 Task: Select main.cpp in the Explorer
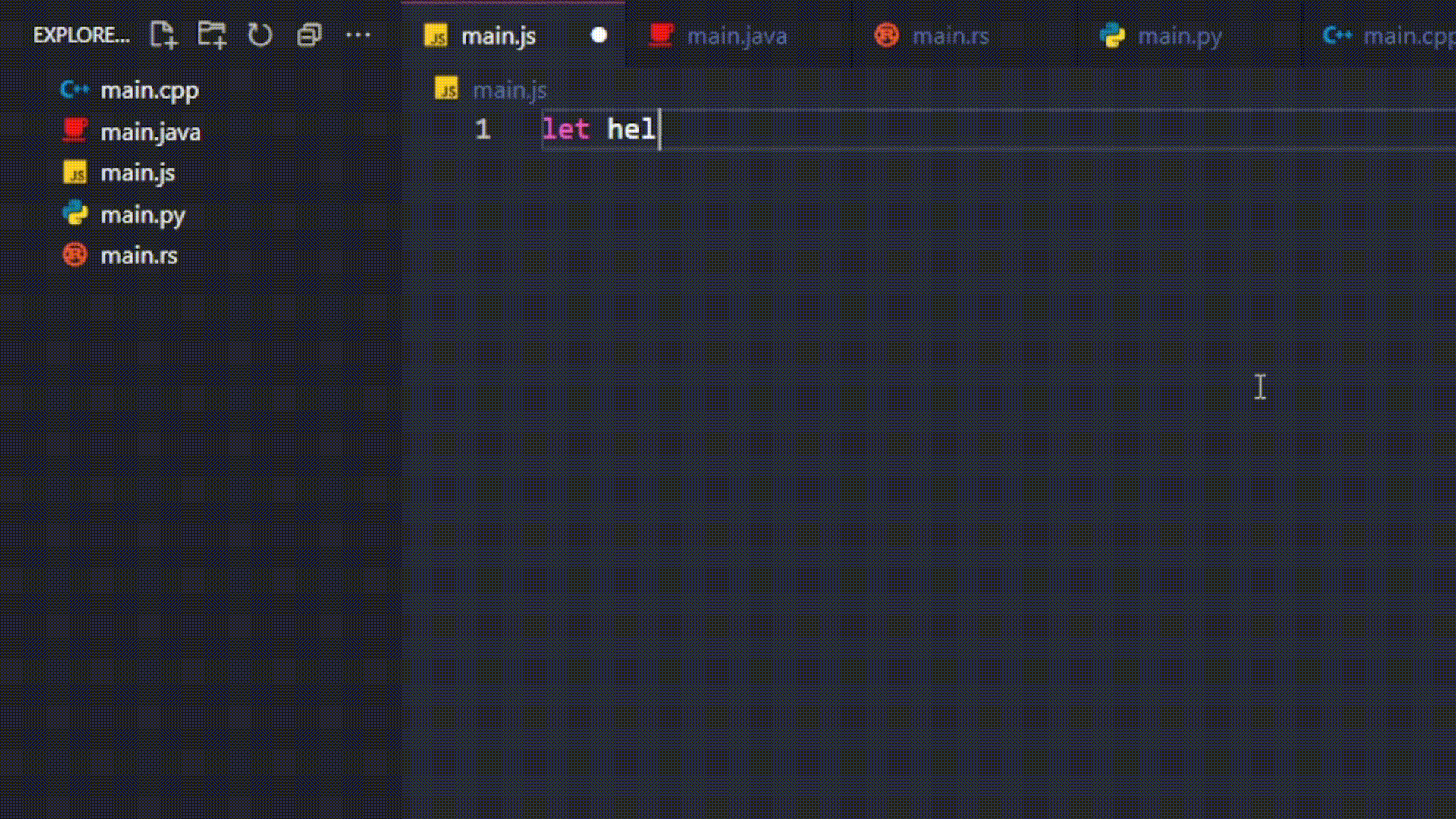(149, 89)
